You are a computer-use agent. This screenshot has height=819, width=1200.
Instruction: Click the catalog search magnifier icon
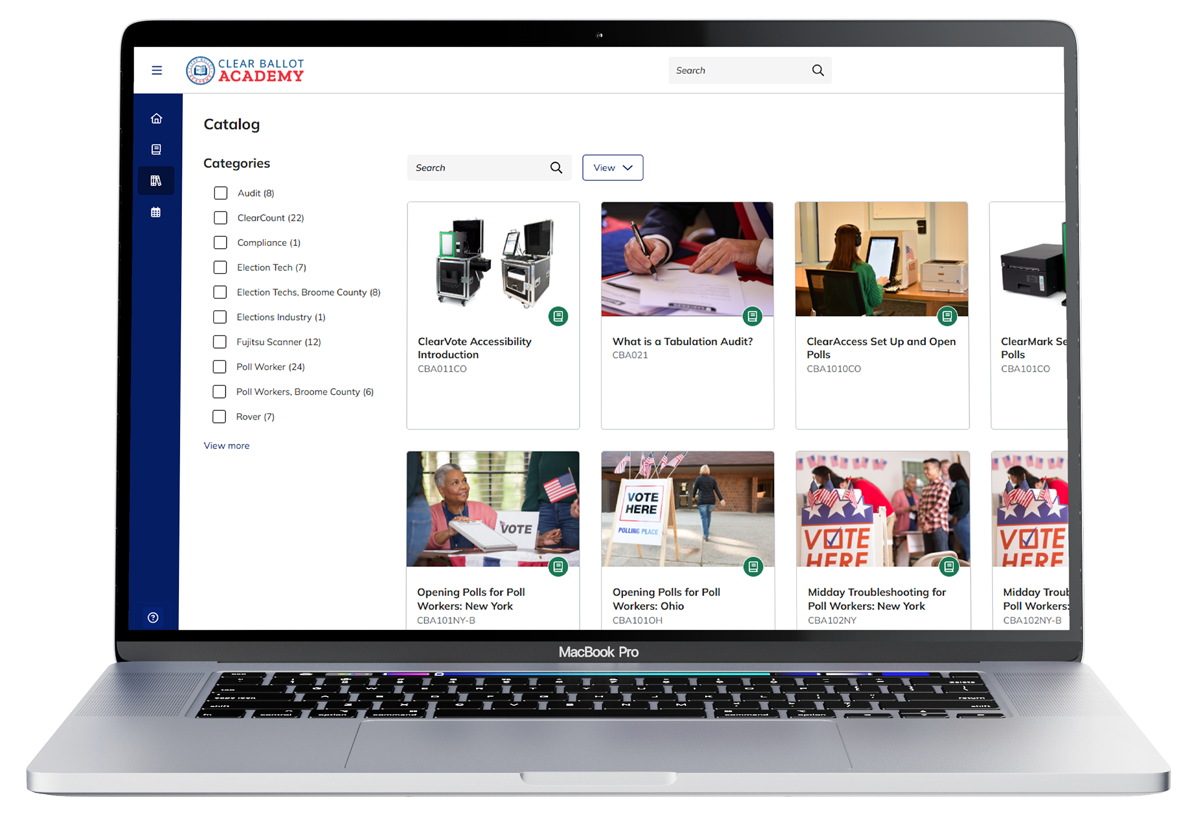pos(556,168)
